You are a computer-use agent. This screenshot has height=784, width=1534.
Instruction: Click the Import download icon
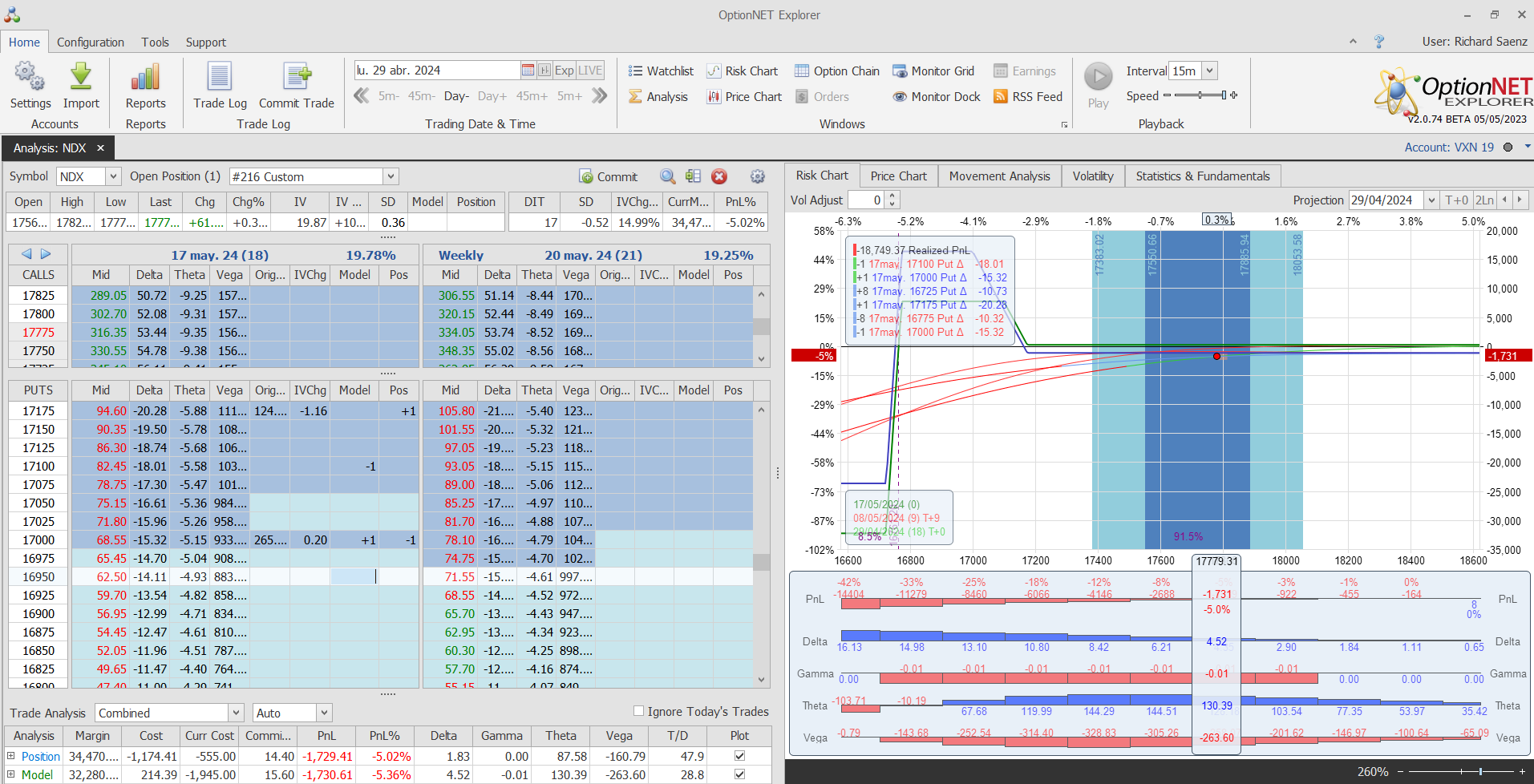tap(81, 77)
